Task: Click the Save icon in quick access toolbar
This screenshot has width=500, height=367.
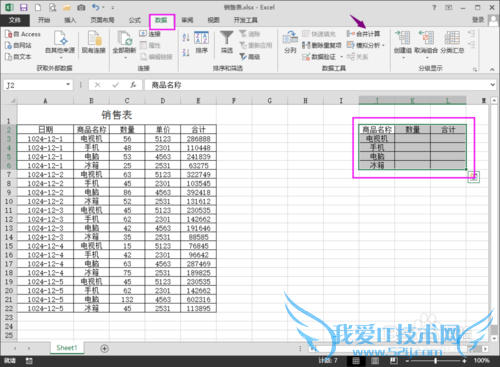Action: [24, 7]
